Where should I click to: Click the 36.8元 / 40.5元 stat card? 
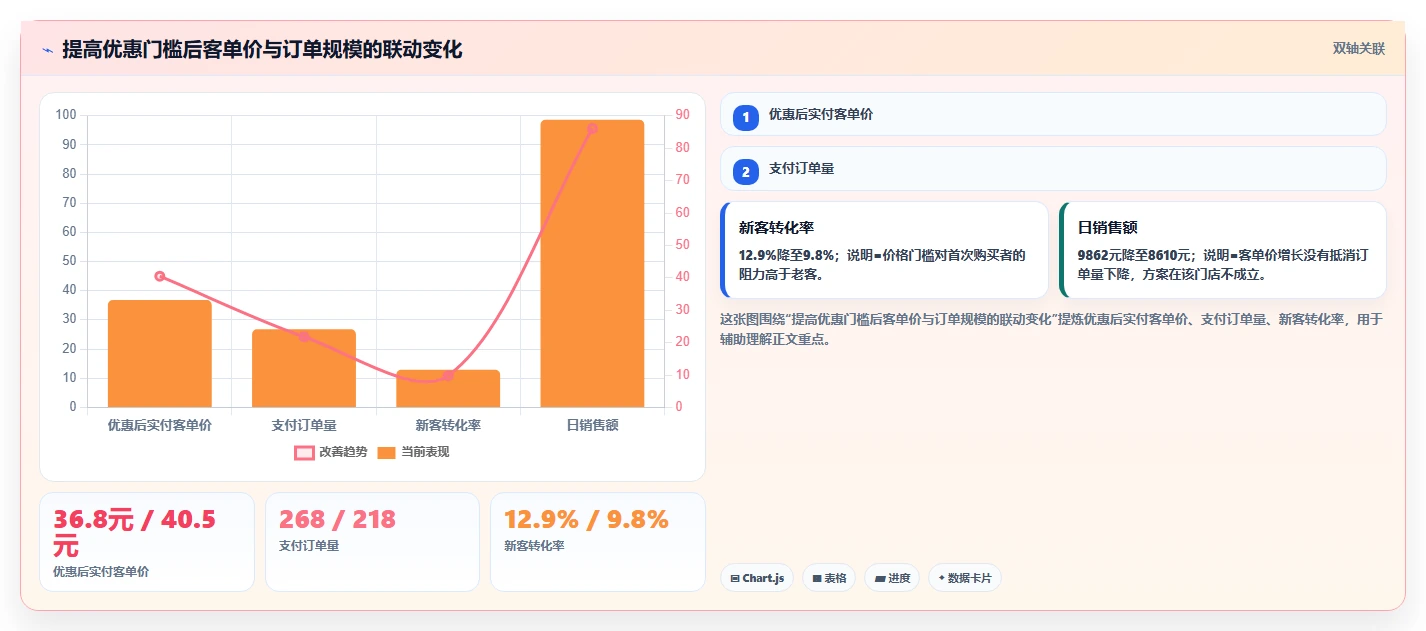147,542
